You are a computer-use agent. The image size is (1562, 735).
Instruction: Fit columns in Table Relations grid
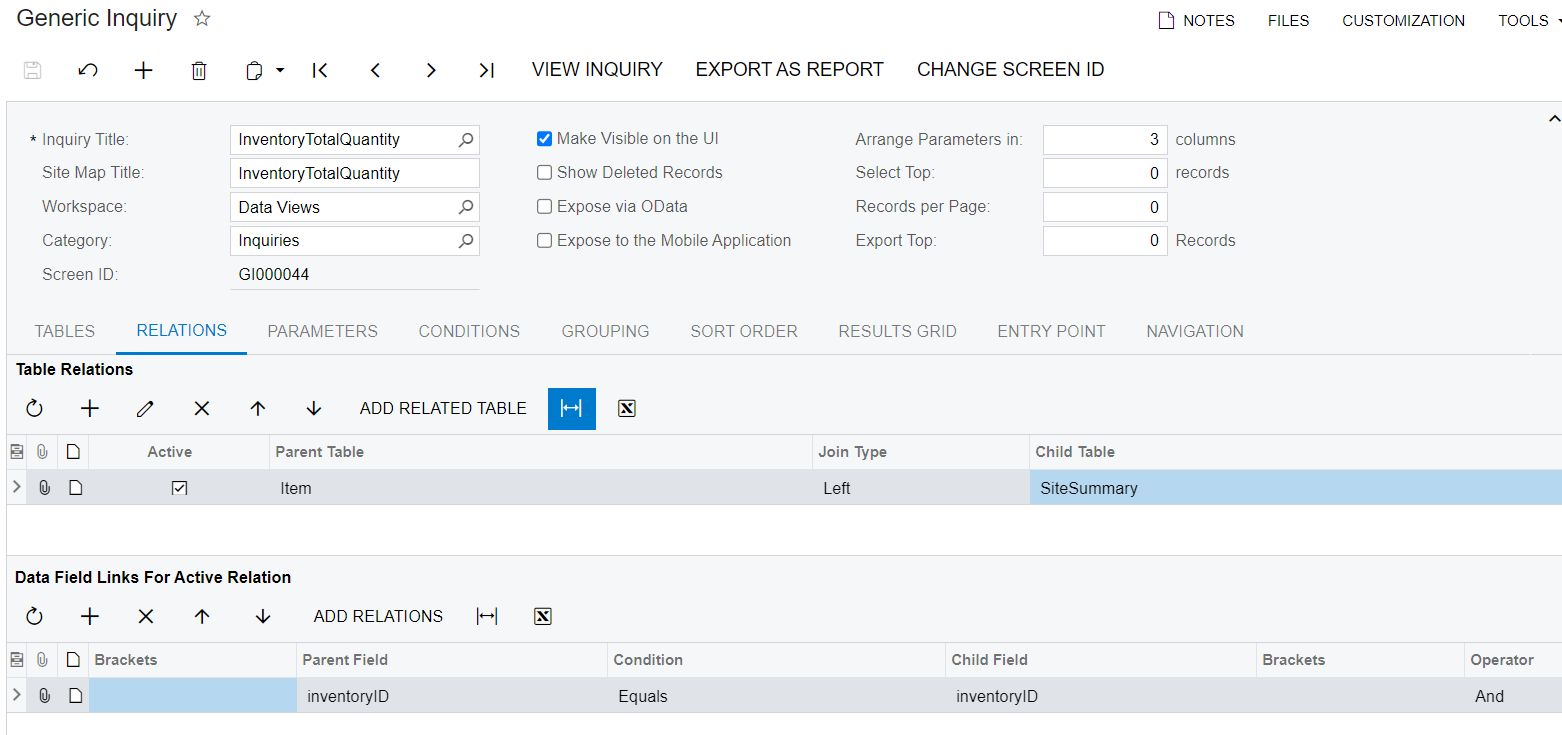571,408
